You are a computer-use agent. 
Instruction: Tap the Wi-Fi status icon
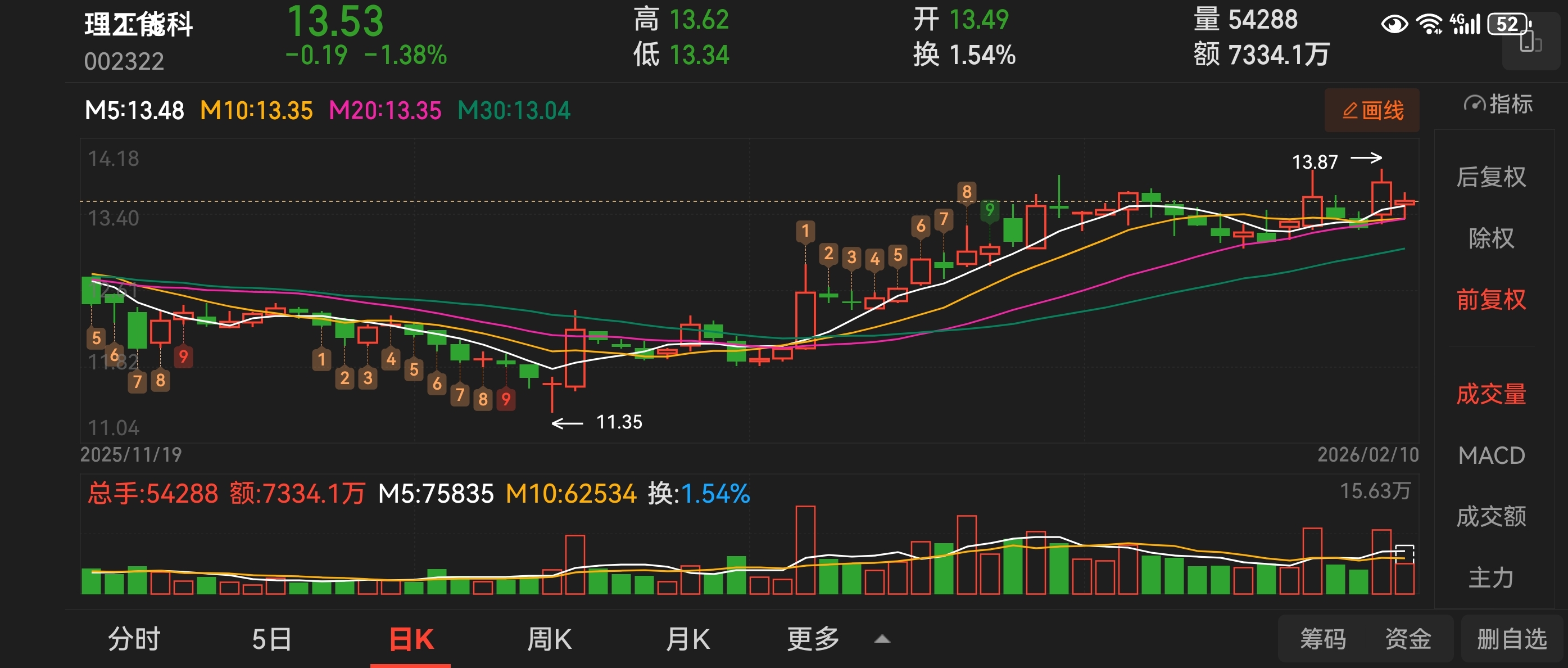1428,24
